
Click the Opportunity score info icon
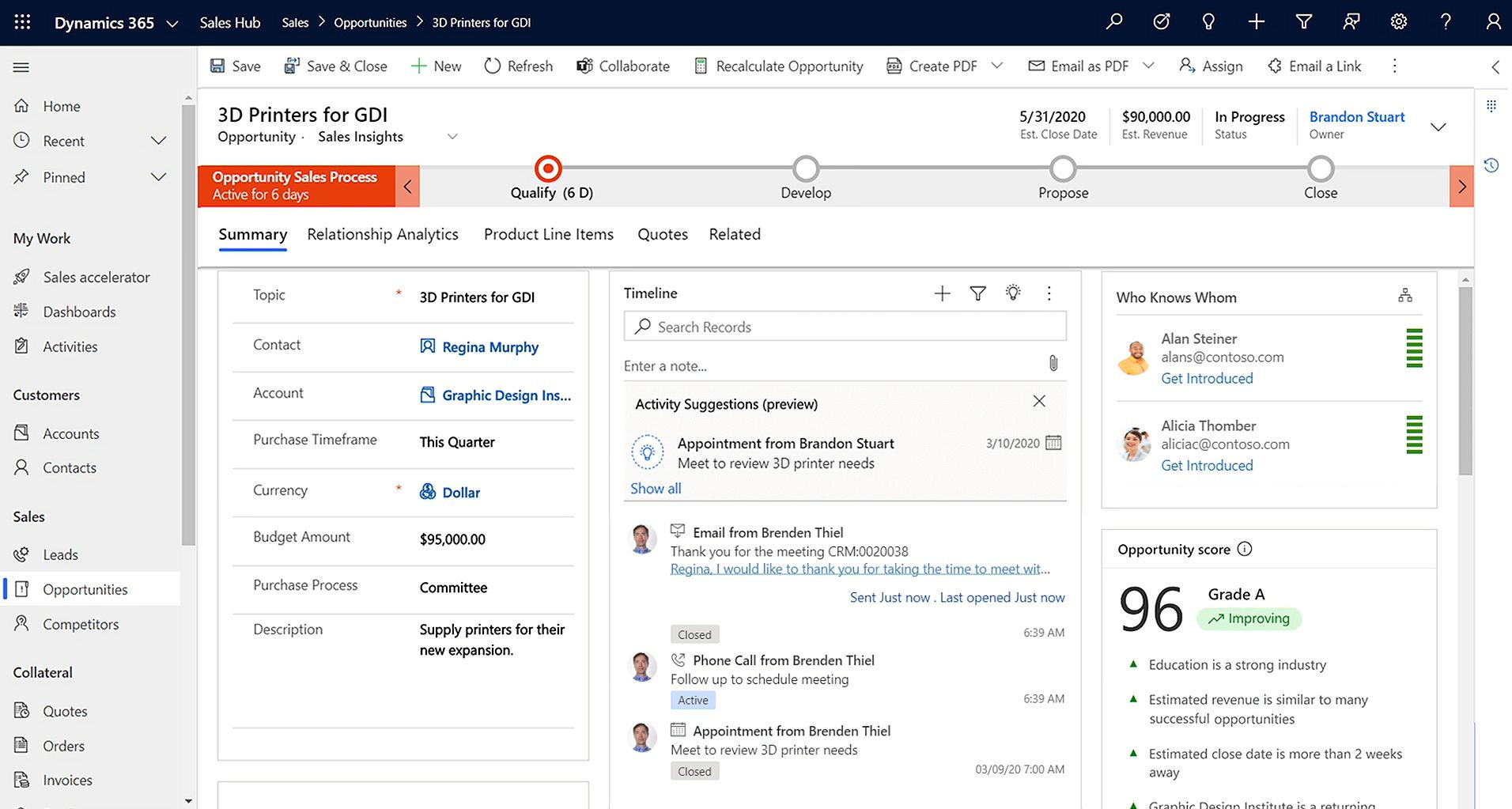click(x=1245, y=549)
